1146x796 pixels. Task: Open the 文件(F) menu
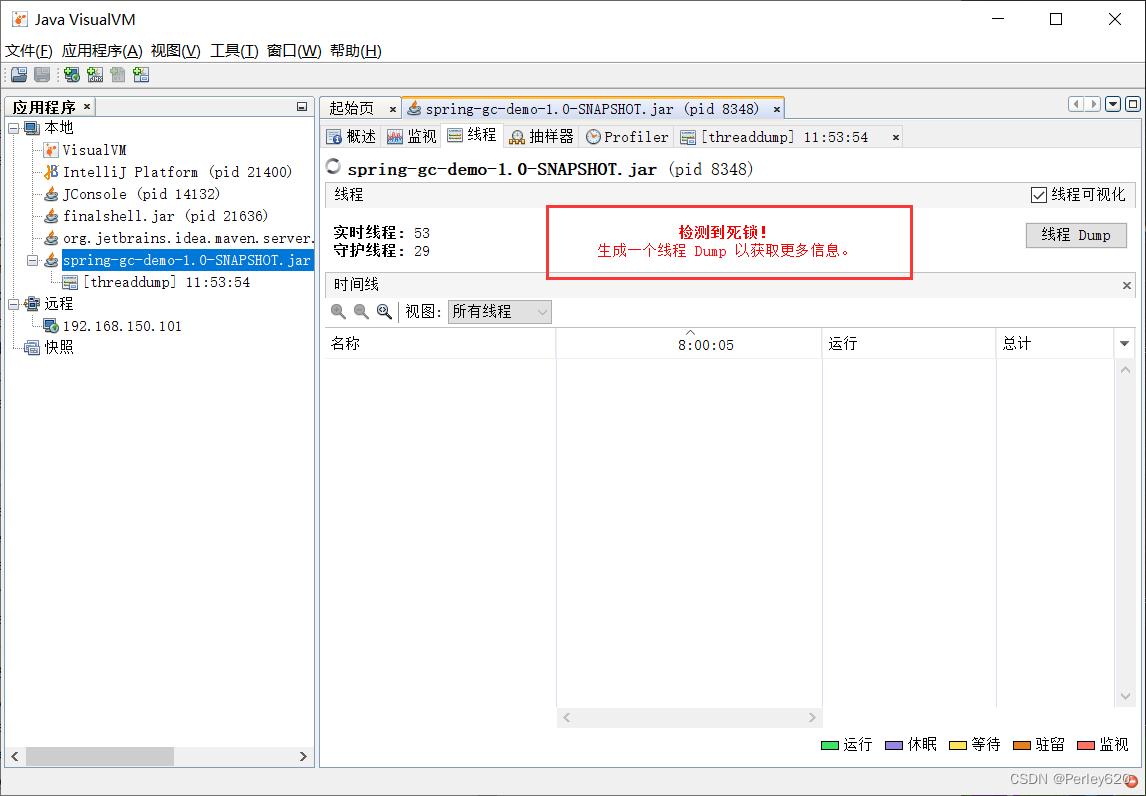click(x=29, y=50)
